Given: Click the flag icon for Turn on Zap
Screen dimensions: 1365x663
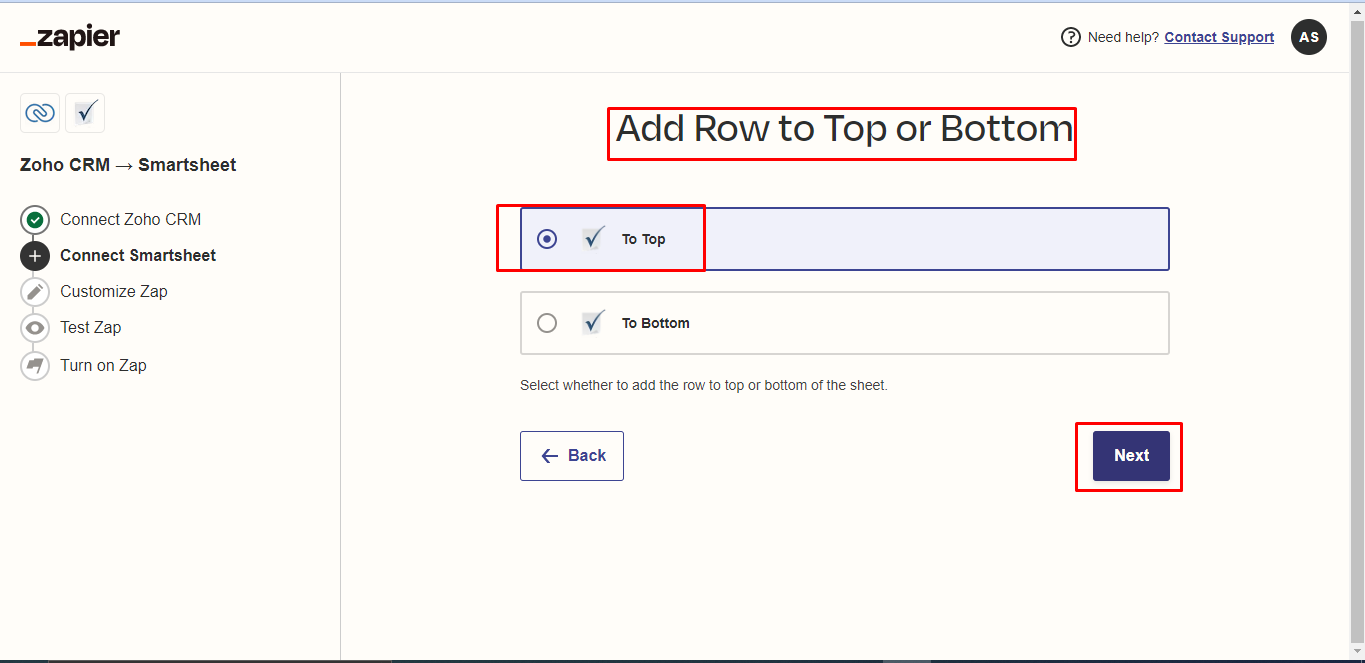Looking at the screenshot, I should coord(35,365).
